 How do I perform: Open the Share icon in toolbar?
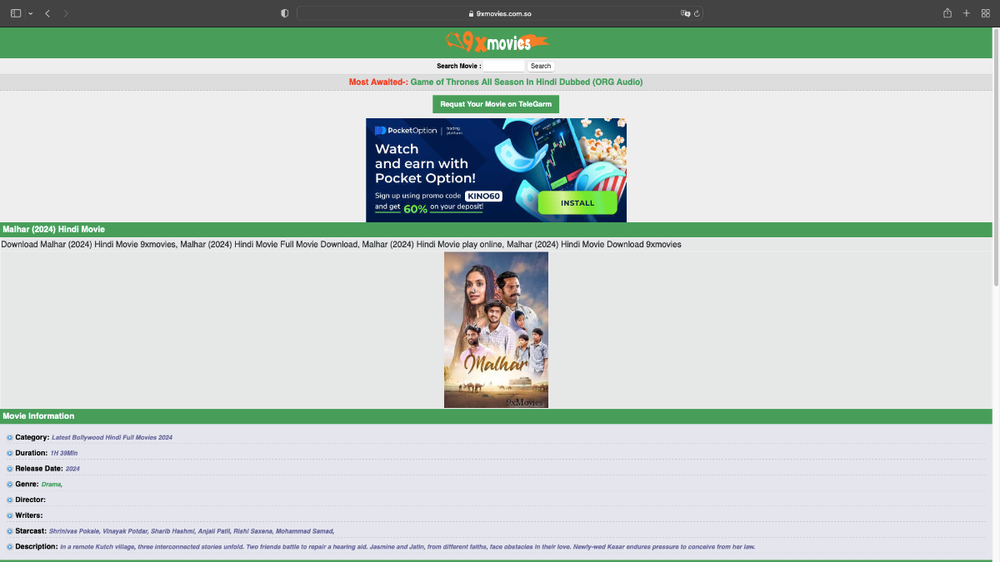pyautogui.click(x=947, y=13)
